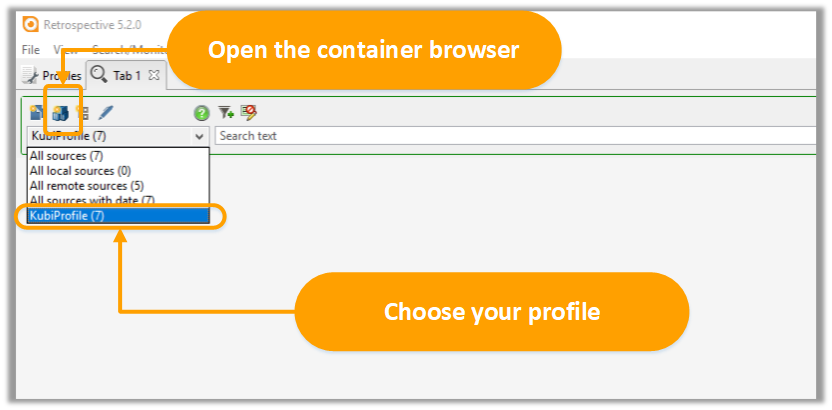
Task: Click the first file source icon in toolbar
Action: pyautogui.click(x=37, y=112)
